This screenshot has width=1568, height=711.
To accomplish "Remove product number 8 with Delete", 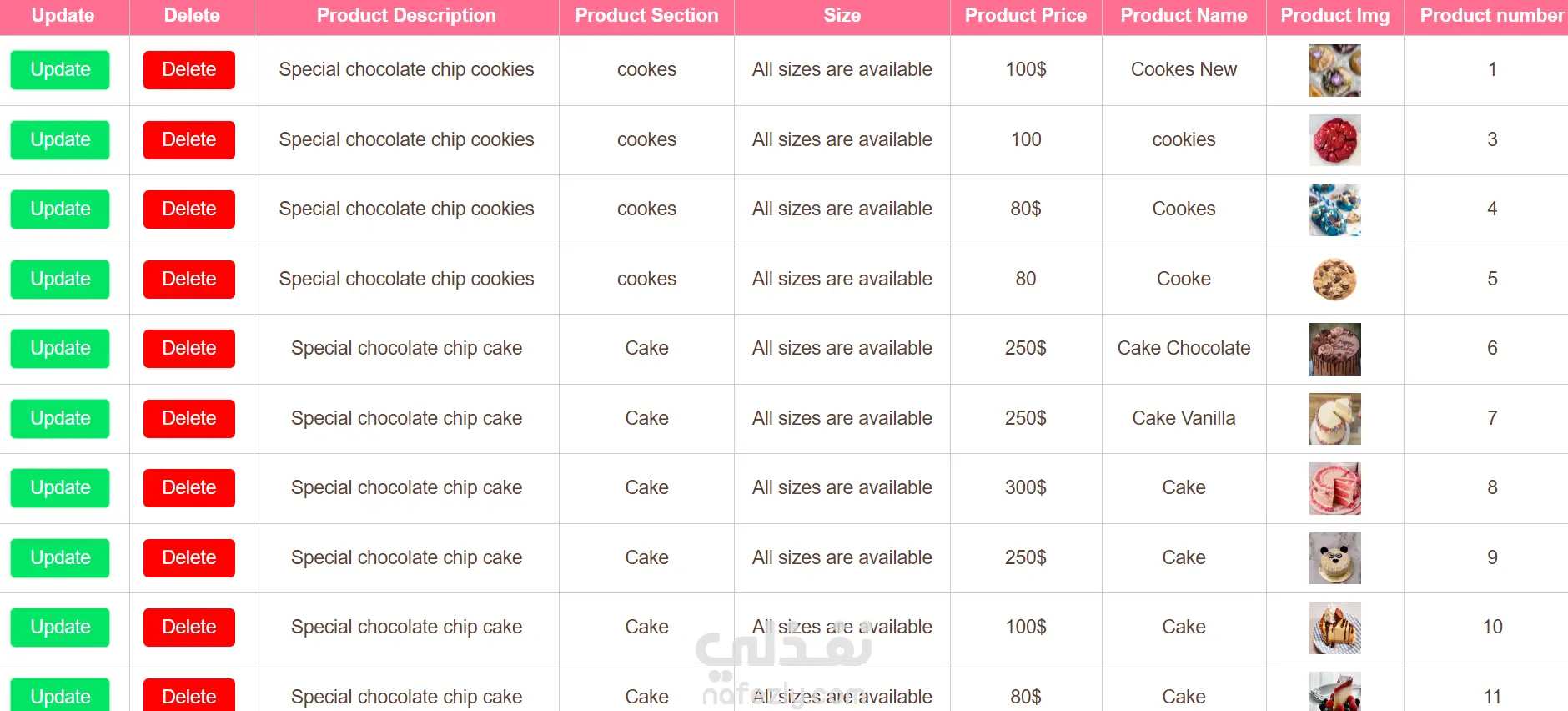I will click(189, 488).
